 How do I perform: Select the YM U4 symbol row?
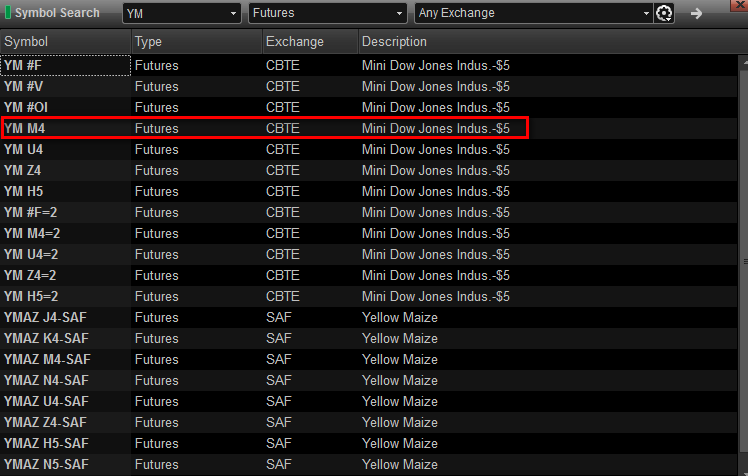368,149
